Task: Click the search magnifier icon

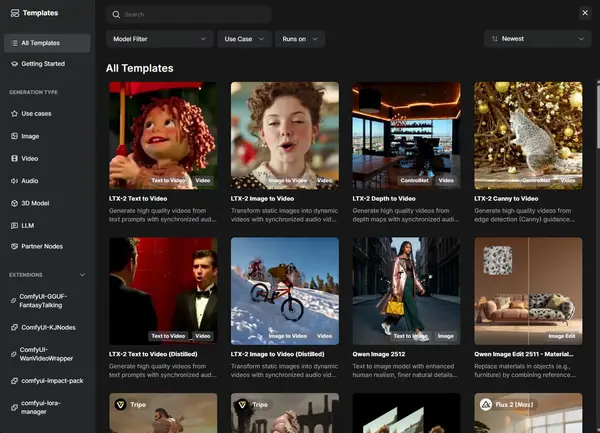Action: tap(116, 15)
